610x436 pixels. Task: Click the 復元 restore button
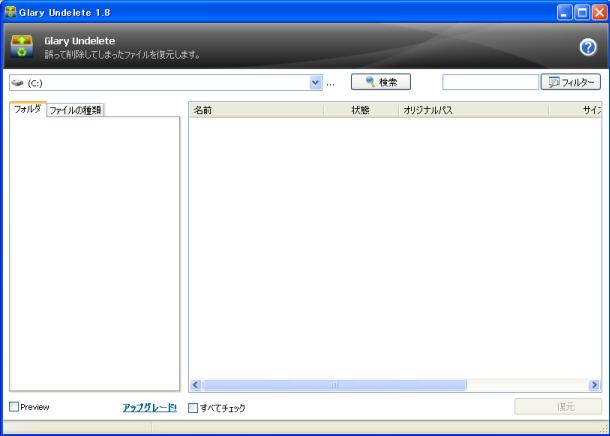click(558, 407)
